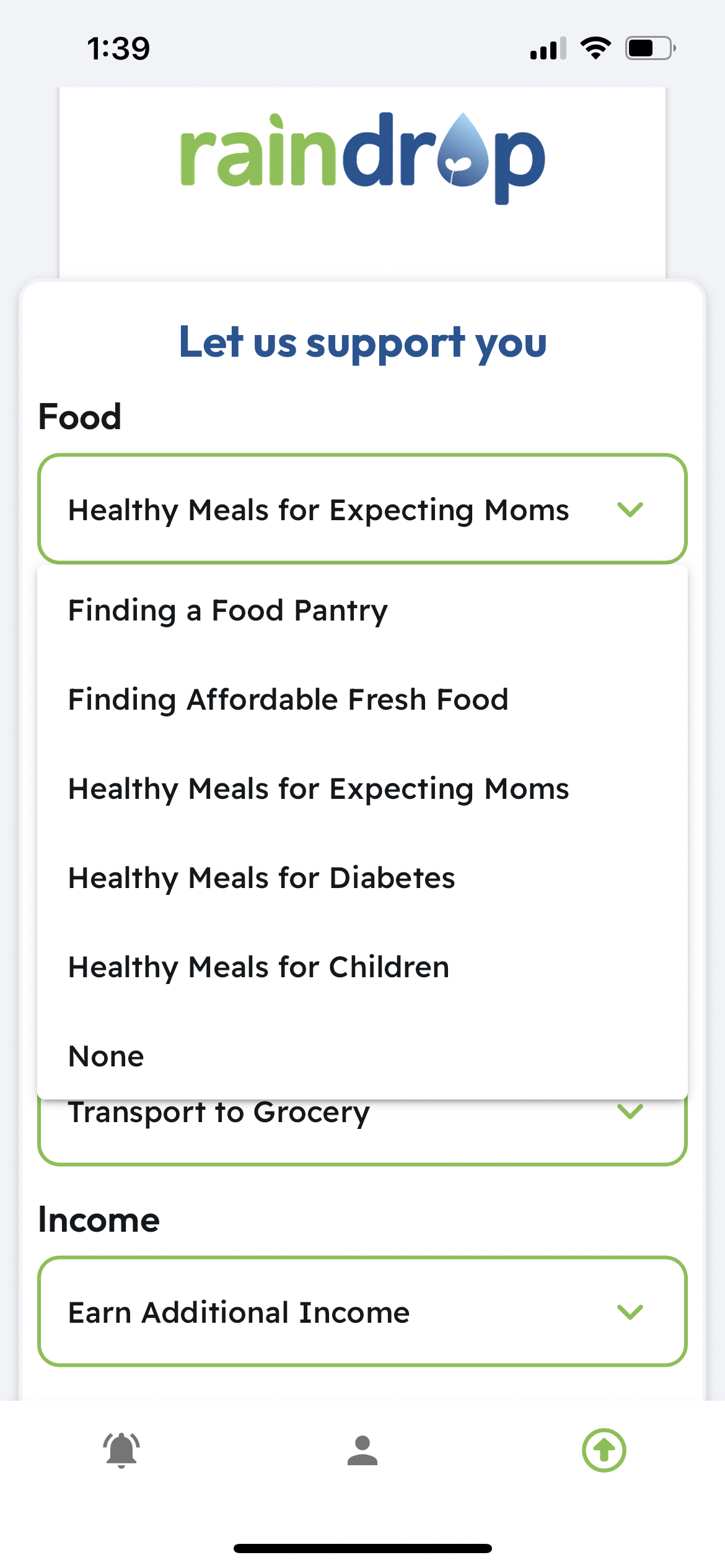Select Healthy Meals for Diabetes
Image resolution: width=725 pixels, height=1568 pixels.
coord(362,878)
